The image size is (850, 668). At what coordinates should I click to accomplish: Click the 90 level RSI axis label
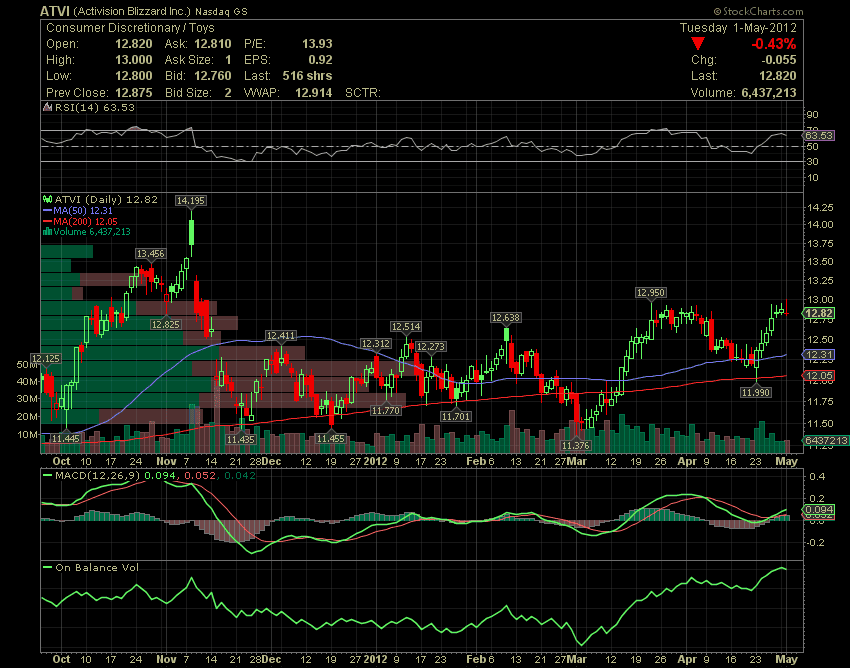click(x=813, y=114)
